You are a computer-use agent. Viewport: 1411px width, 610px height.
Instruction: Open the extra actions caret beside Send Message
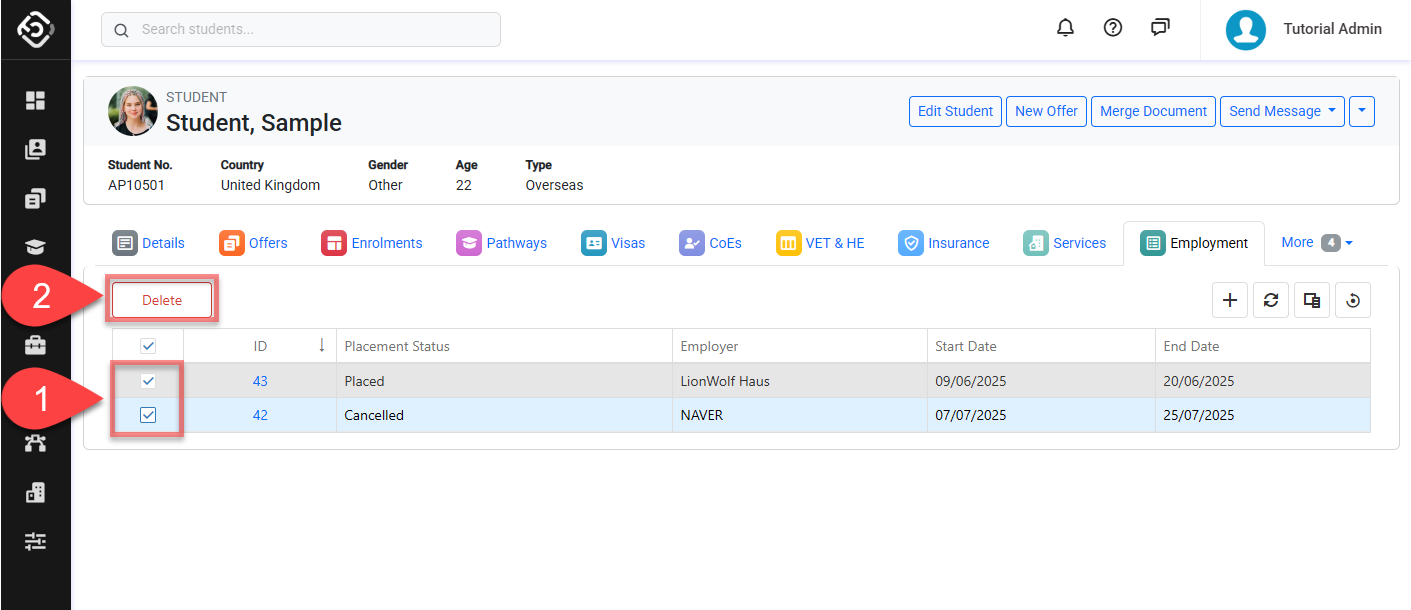(x=1362, y=111)
